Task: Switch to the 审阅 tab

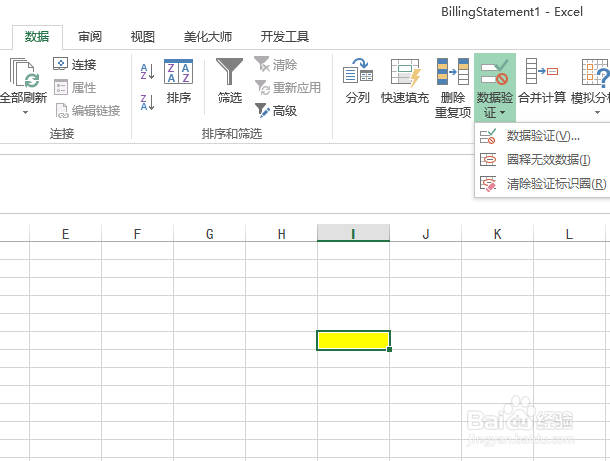Action: [90, 37]
